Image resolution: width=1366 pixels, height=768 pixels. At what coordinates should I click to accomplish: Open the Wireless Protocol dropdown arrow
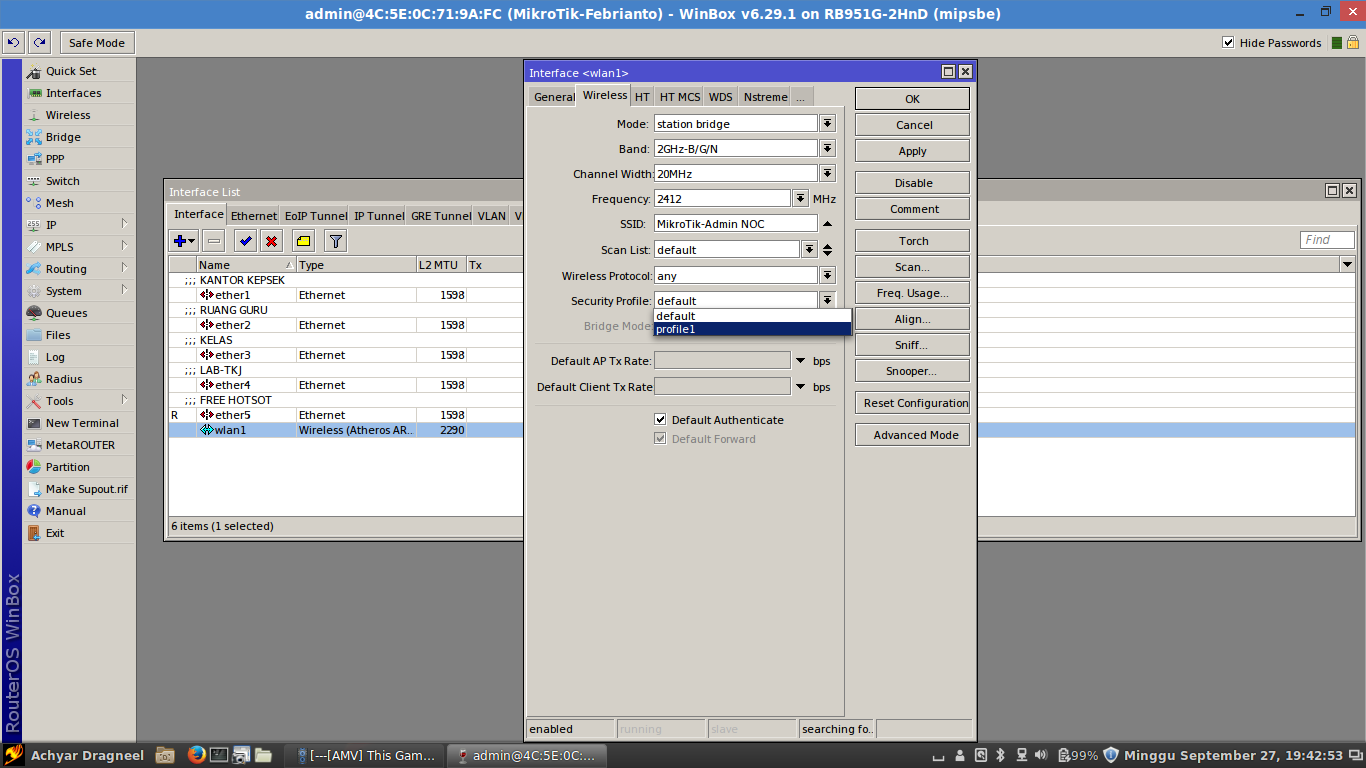tap(827, 275)
